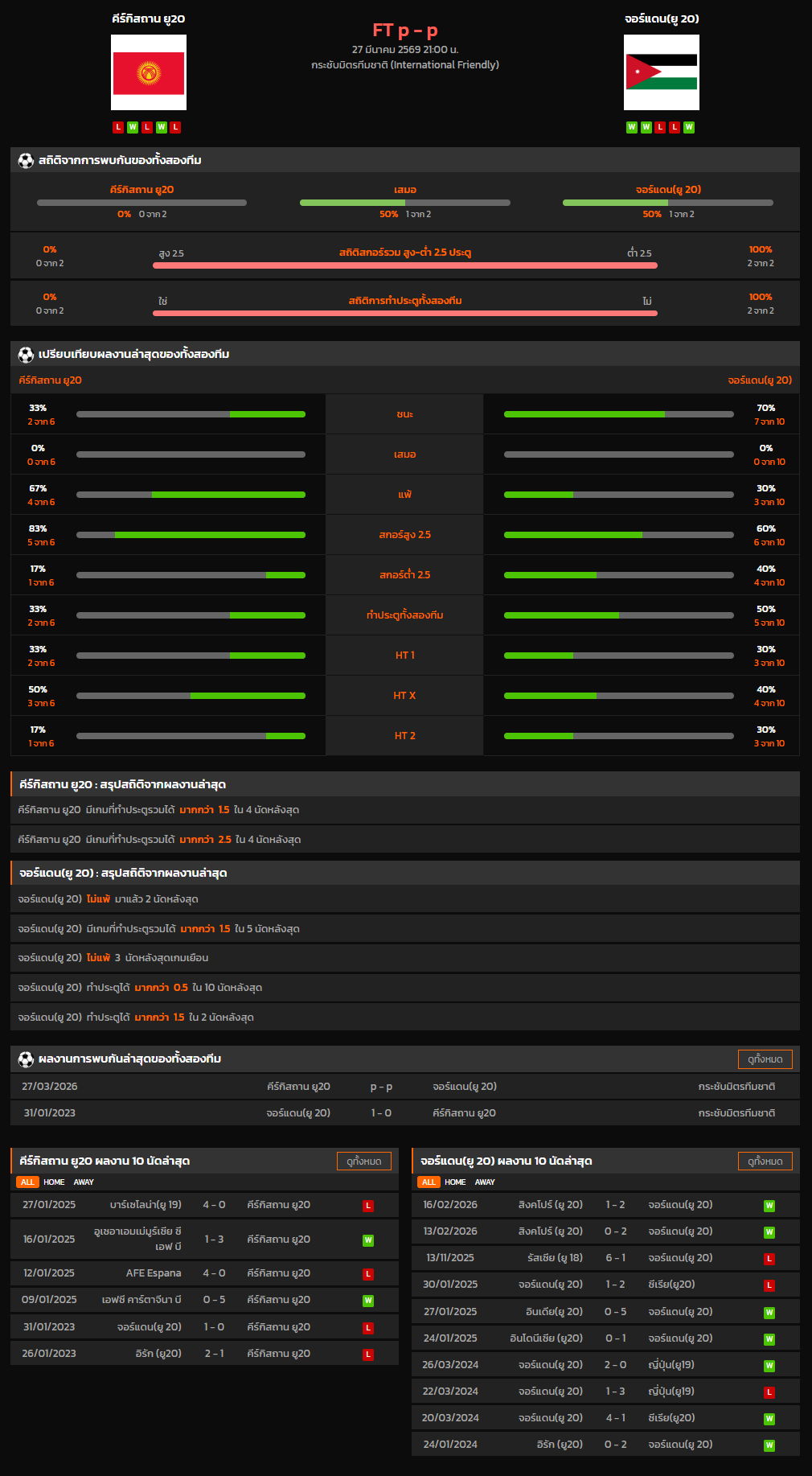Click soccer ball icon beside recent form comparison header

[x=26, y=355]
